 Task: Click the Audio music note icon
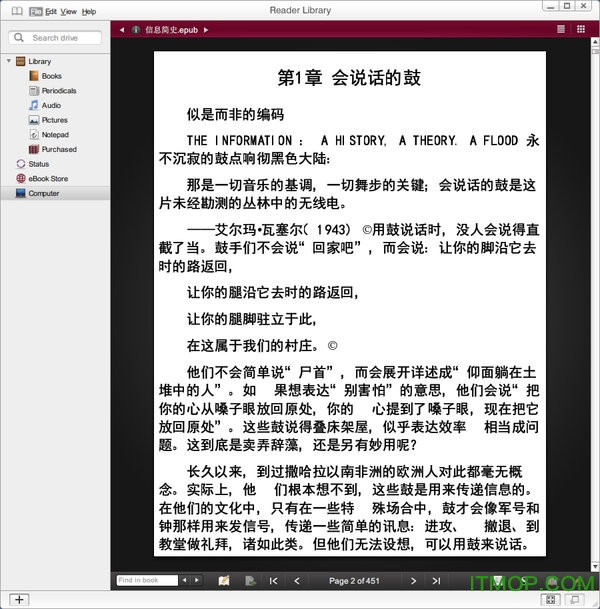tap(34, 105)
